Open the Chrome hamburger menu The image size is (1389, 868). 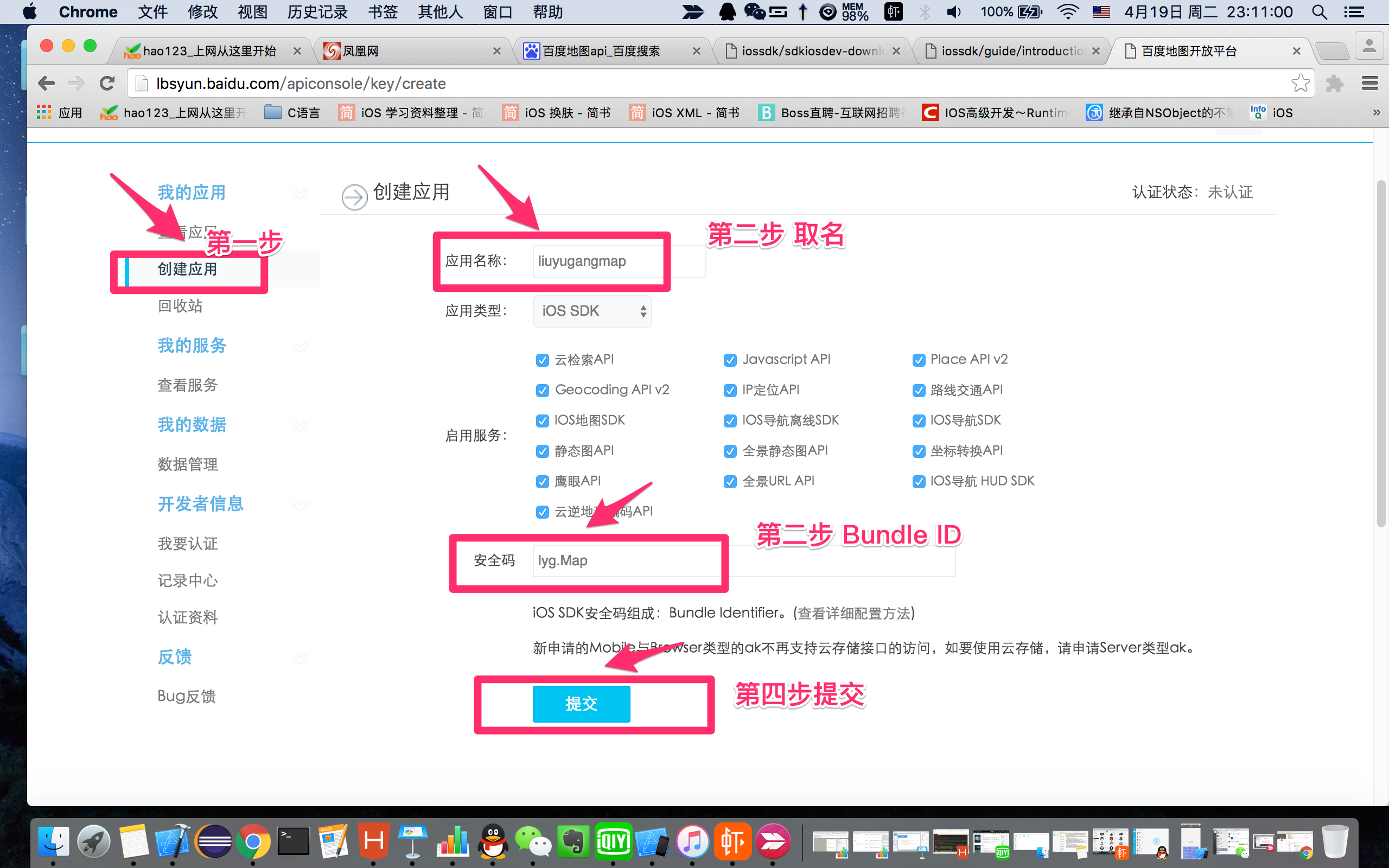[x=1370, y=84]
